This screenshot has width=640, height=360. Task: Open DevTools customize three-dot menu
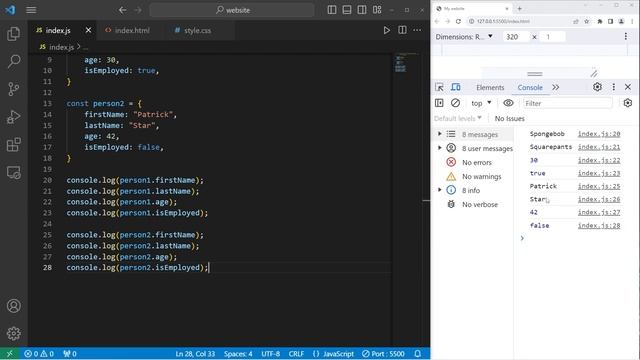613,87
